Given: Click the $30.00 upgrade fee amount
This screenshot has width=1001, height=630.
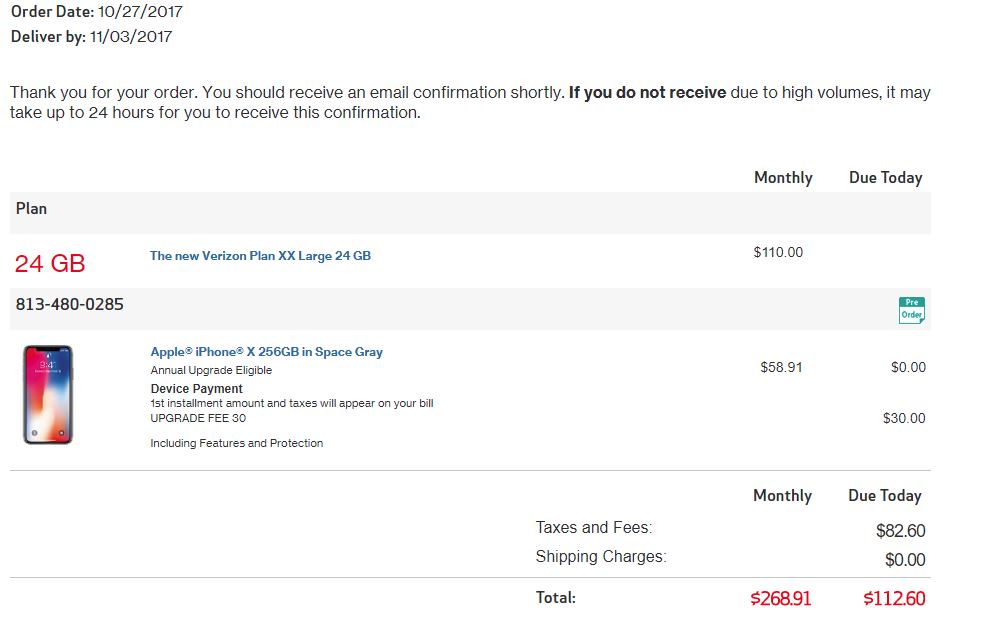Looking at the screenshot, I should 904,418.
